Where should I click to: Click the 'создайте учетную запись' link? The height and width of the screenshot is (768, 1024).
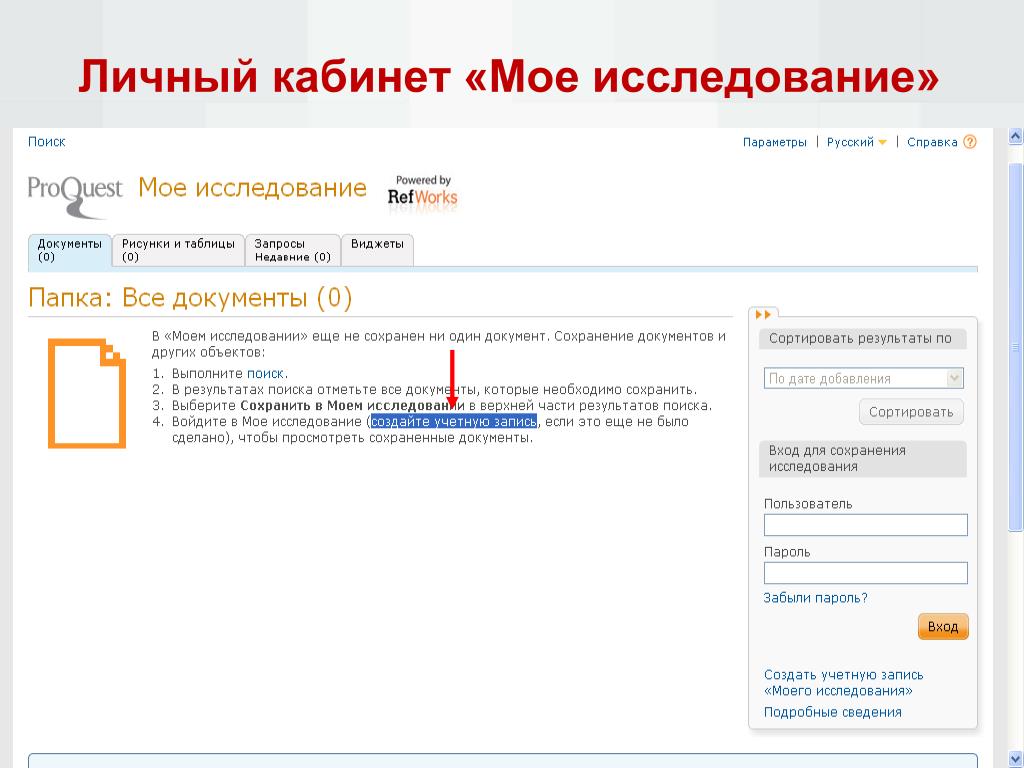(454, 422)
